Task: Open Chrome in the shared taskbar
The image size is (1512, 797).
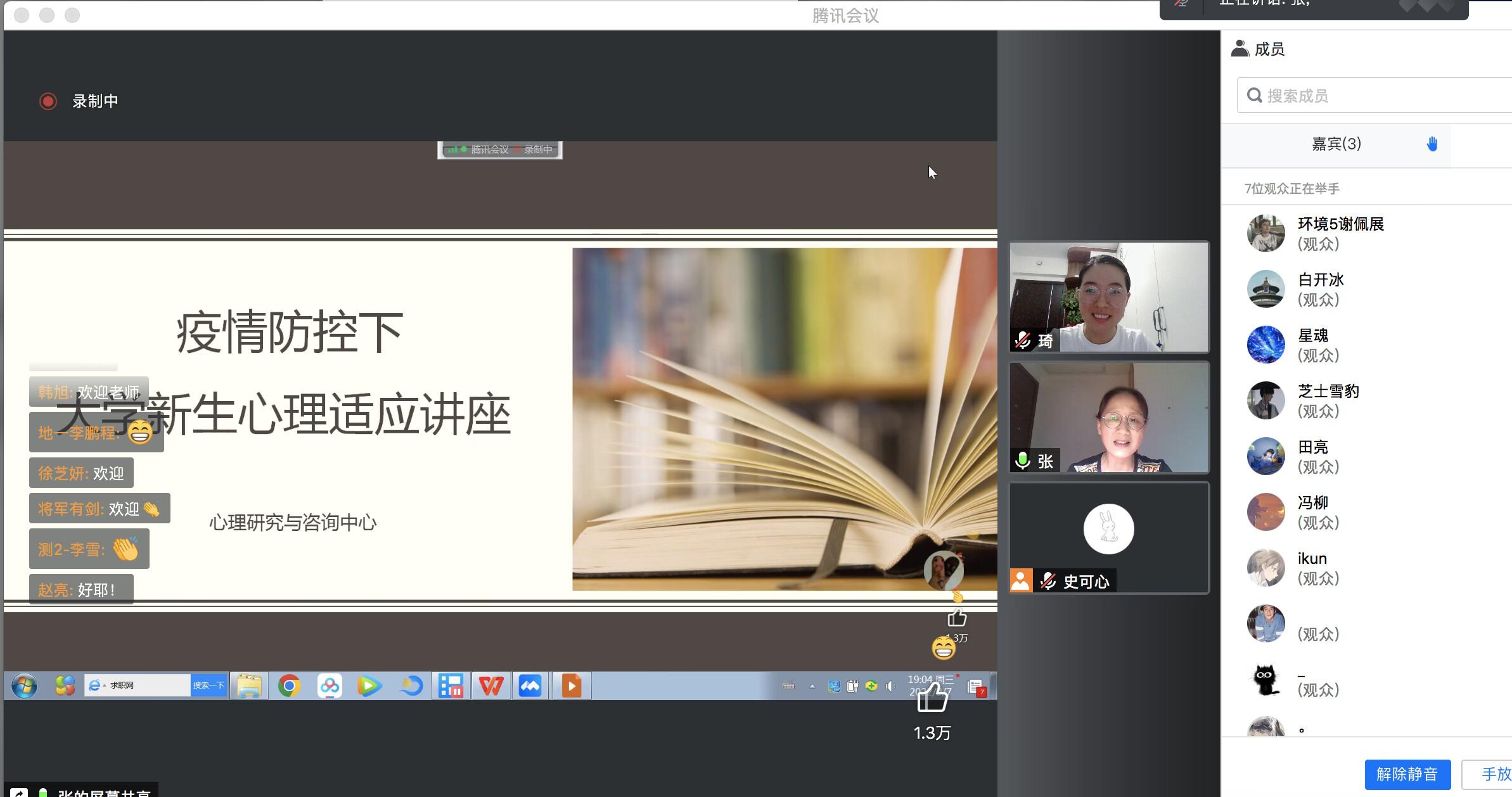Action: [289, 685]
